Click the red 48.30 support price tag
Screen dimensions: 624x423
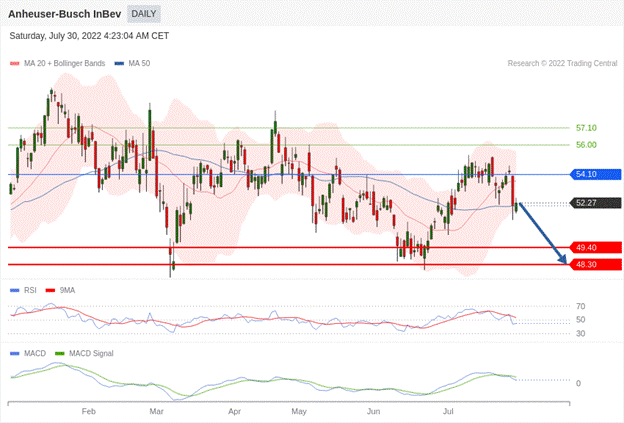click(x=596, y=264)
